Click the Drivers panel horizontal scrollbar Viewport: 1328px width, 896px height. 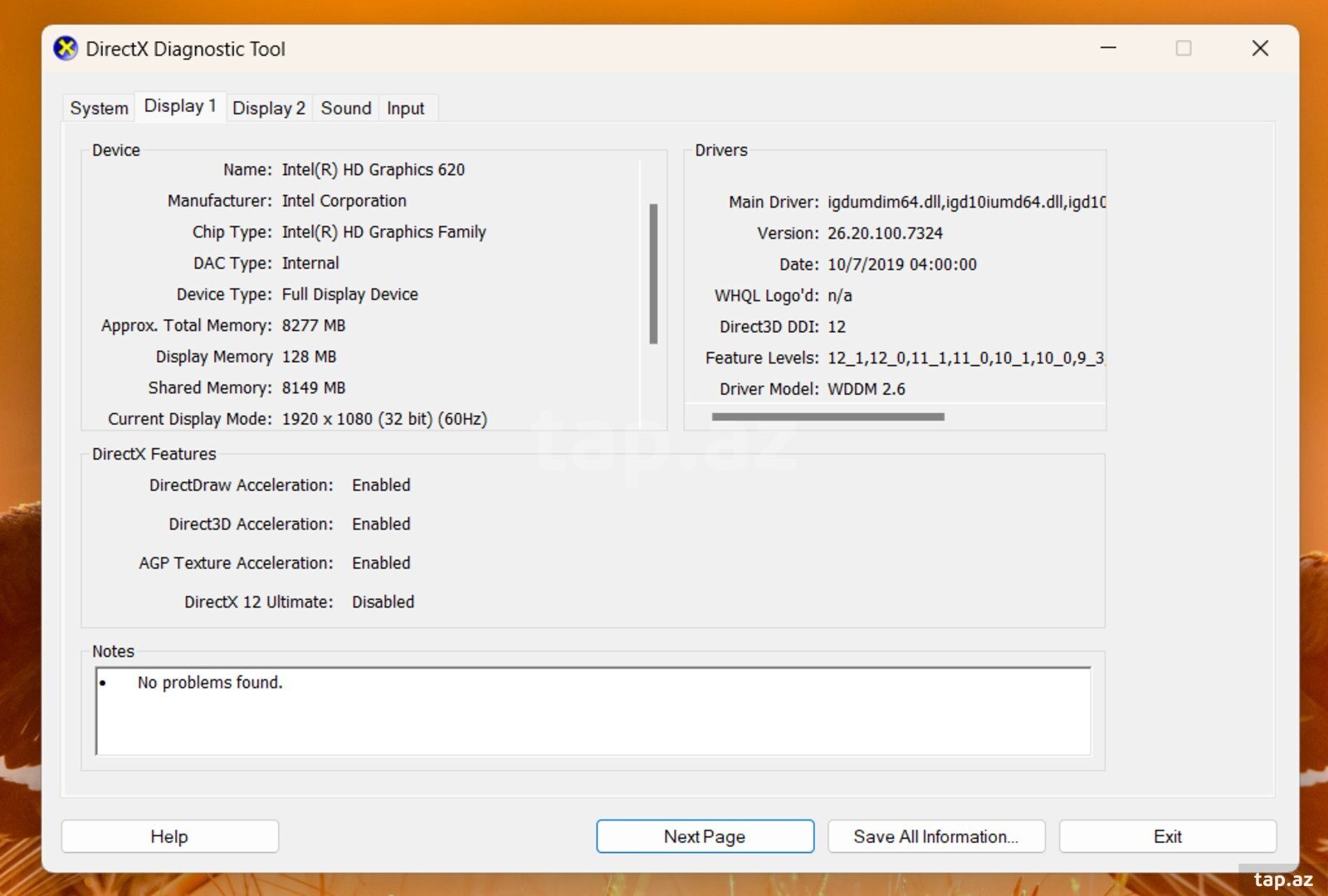click(828, 416)
